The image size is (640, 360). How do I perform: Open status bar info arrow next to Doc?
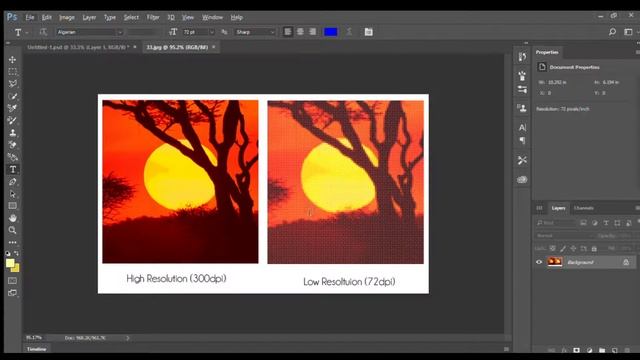coord(128,338)
